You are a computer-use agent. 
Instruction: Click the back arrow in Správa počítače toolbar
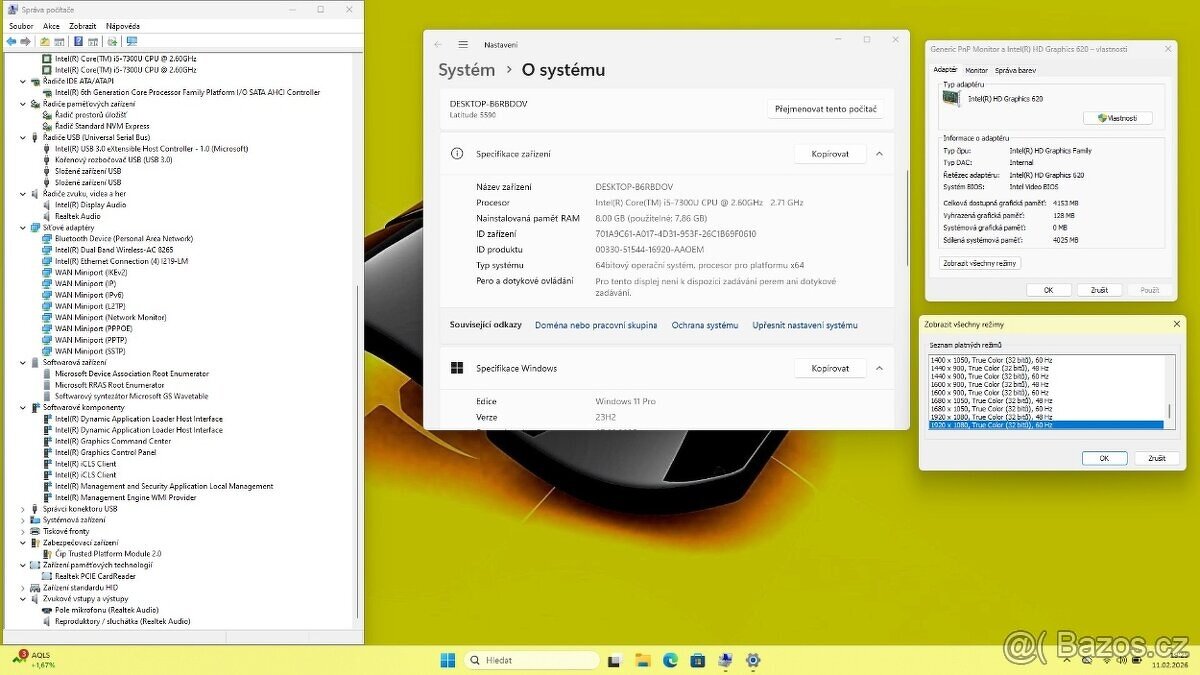point(11,41)
